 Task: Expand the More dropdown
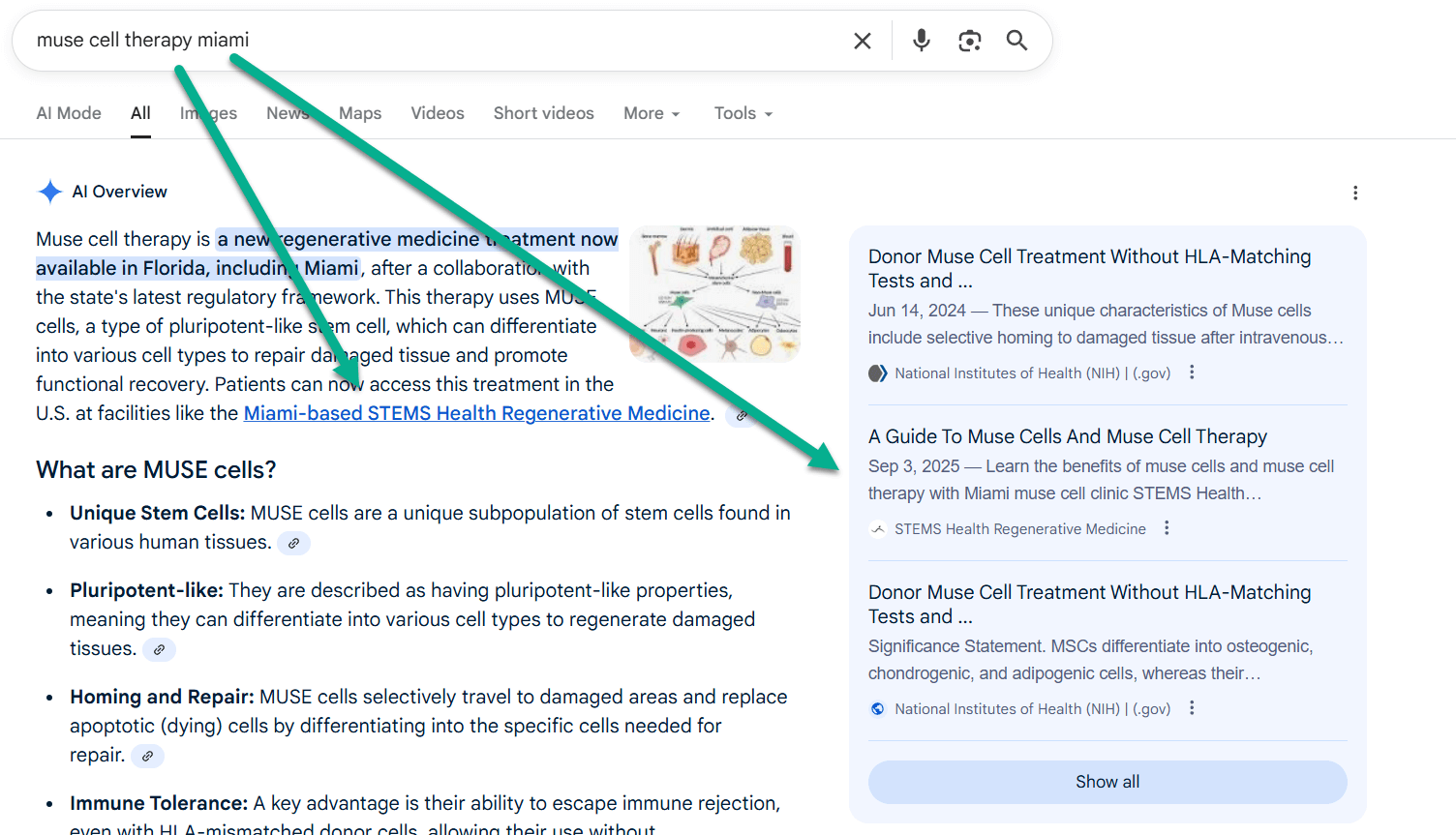coord(652,113)
